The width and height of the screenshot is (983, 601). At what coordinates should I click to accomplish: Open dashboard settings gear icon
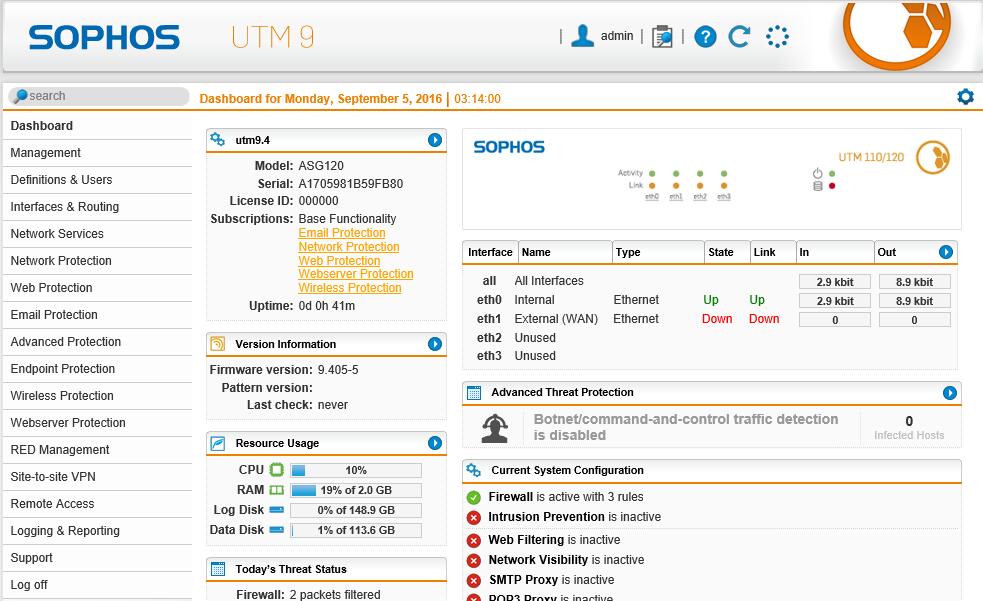(965, 97)
